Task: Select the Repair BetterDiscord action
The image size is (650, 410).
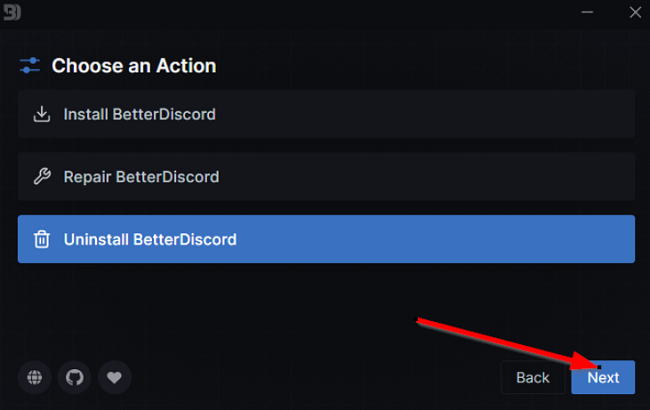Action: [326, 177]
